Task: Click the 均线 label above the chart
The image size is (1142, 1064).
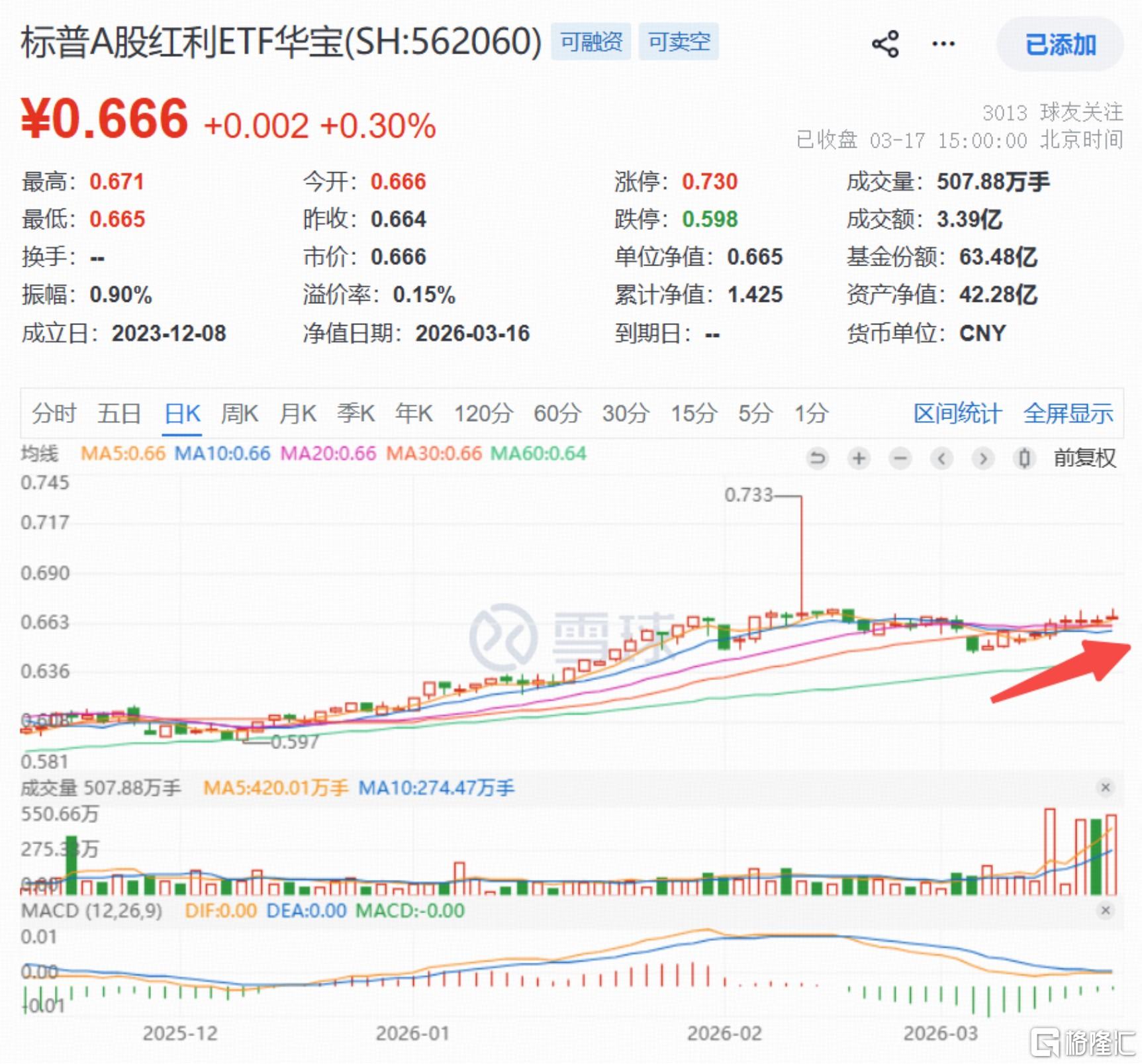Action: click(x=40, y=454)
